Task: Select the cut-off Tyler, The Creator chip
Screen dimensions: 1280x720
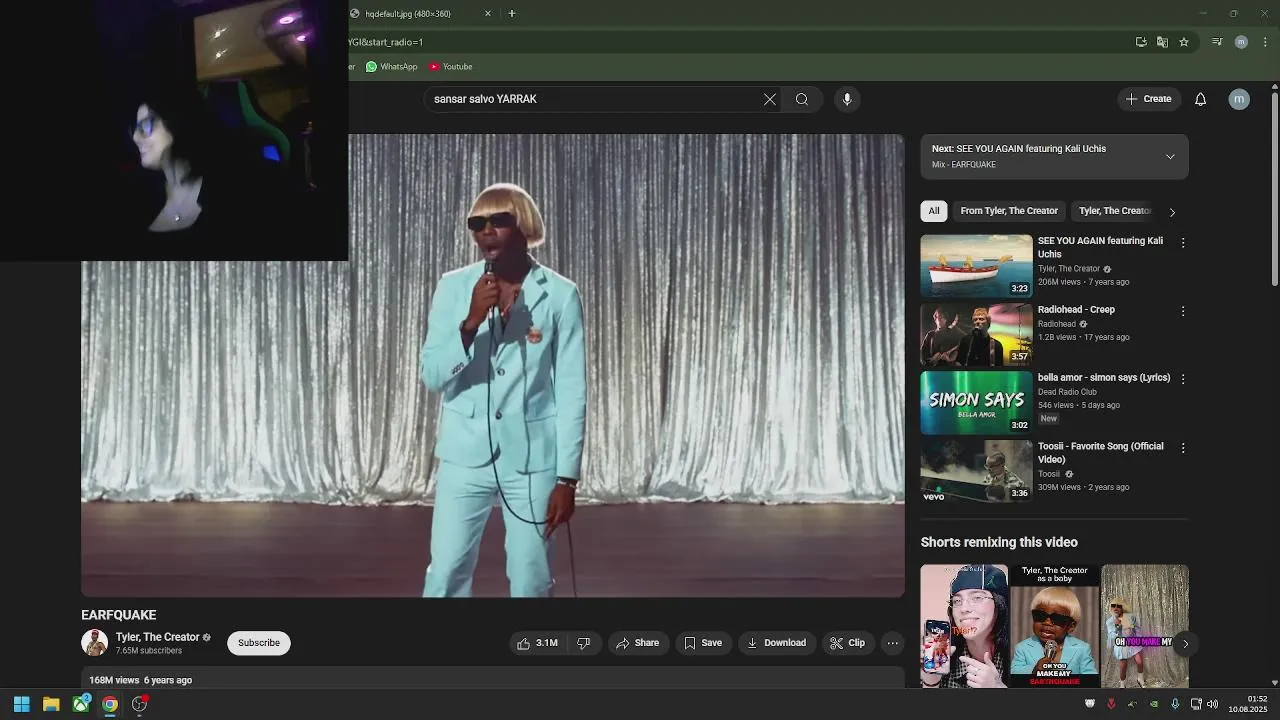Action: coord(1115,211)
